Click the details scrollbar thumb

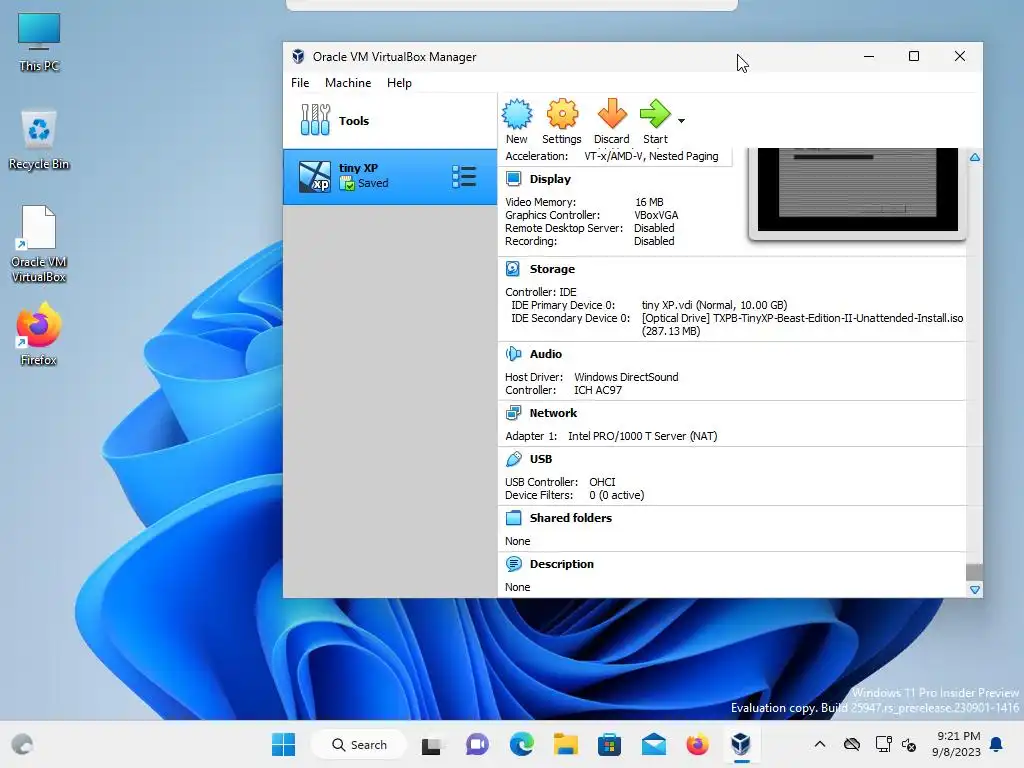pos(974,571)
